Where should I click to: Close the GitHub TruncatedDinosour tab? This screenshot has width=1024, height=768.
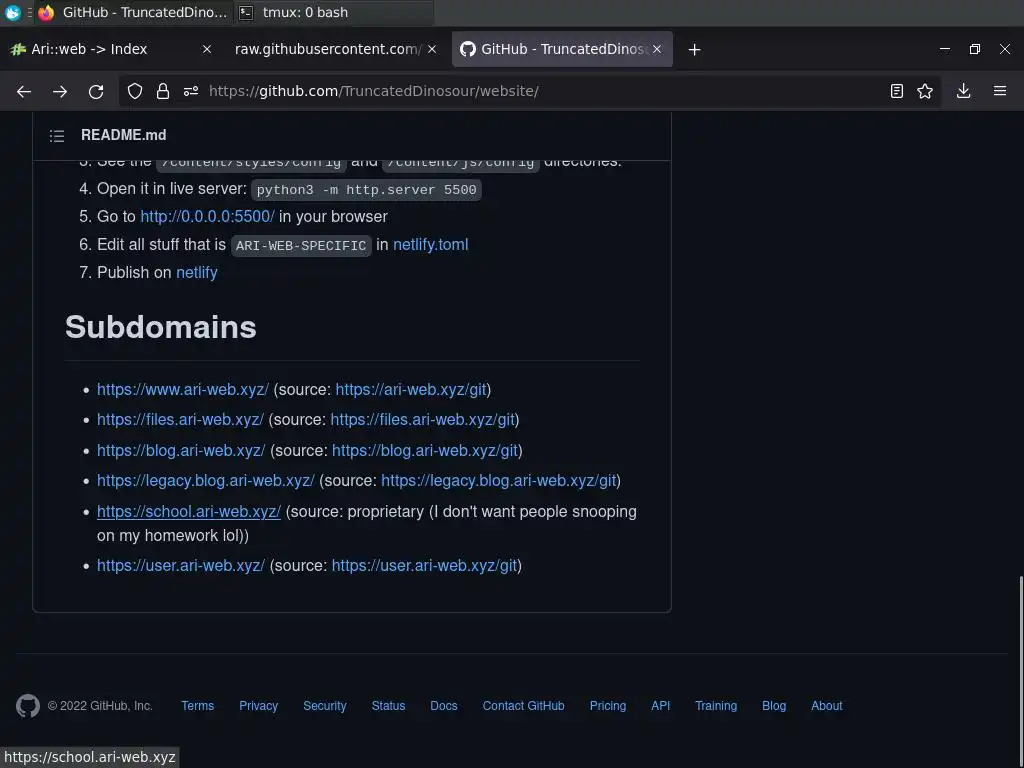click(657, 49)
